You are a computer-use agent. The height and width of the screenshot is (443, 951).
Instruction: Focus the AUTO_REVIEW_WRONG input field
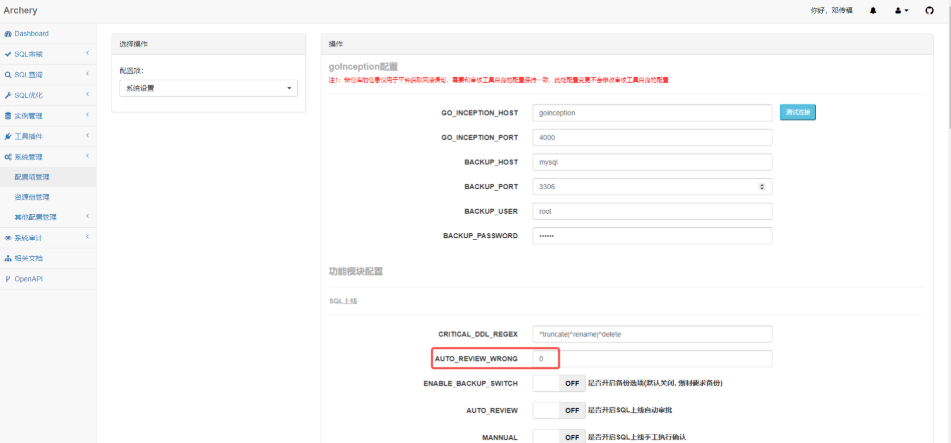pos(652,359)
